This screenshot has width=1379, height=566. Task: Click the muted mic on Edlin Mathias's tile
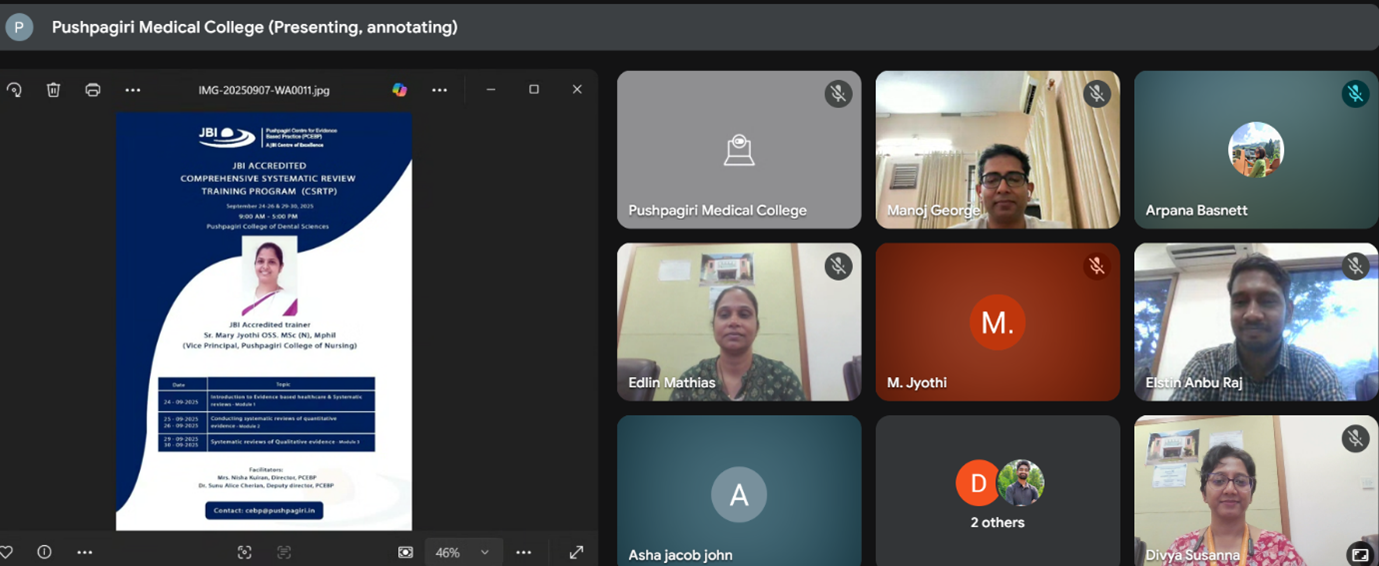tap(838, 266)
